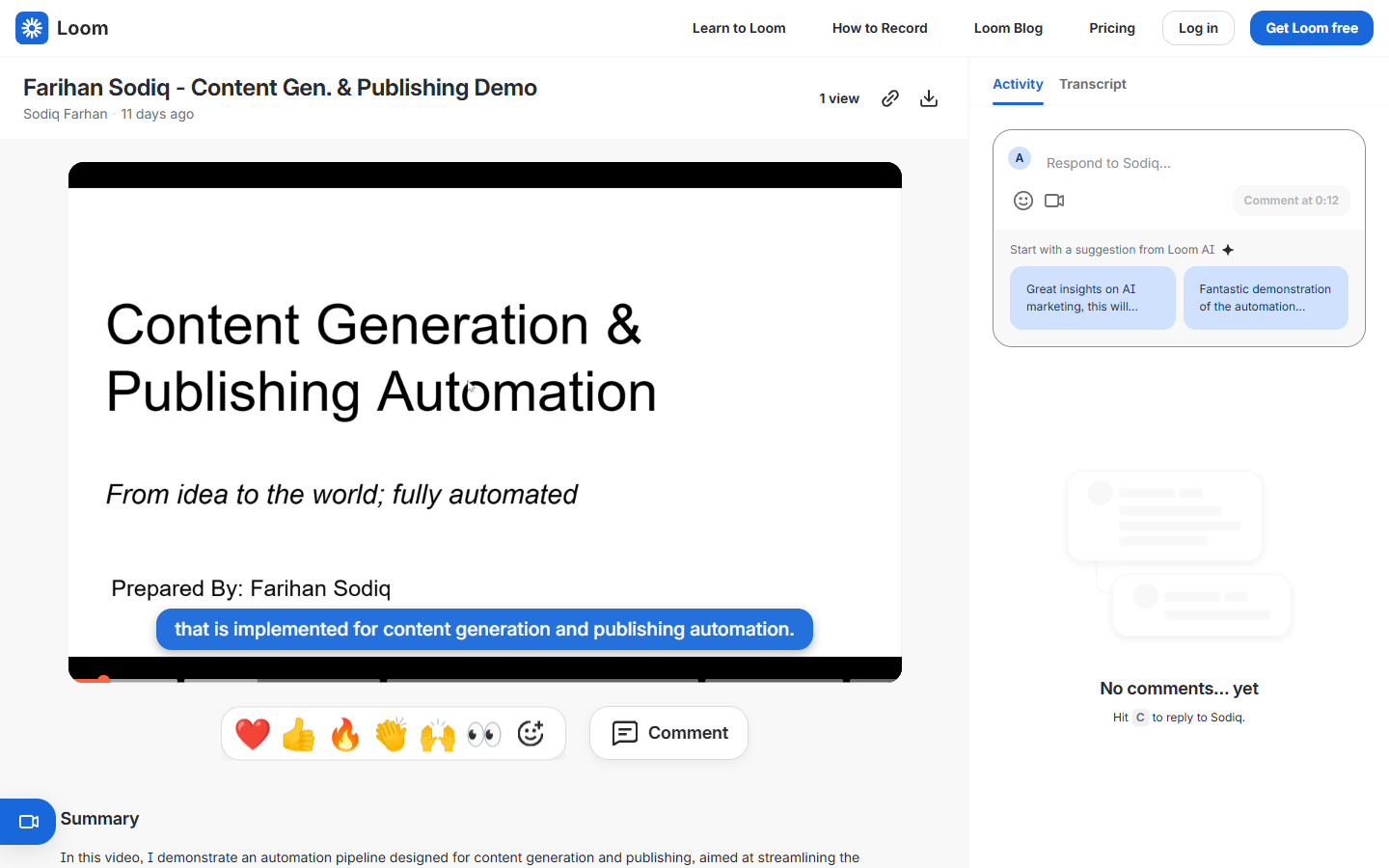1389x868 pixels.
Task: Click the Loom AI sparkle icon
Action: pos(1228,250)
